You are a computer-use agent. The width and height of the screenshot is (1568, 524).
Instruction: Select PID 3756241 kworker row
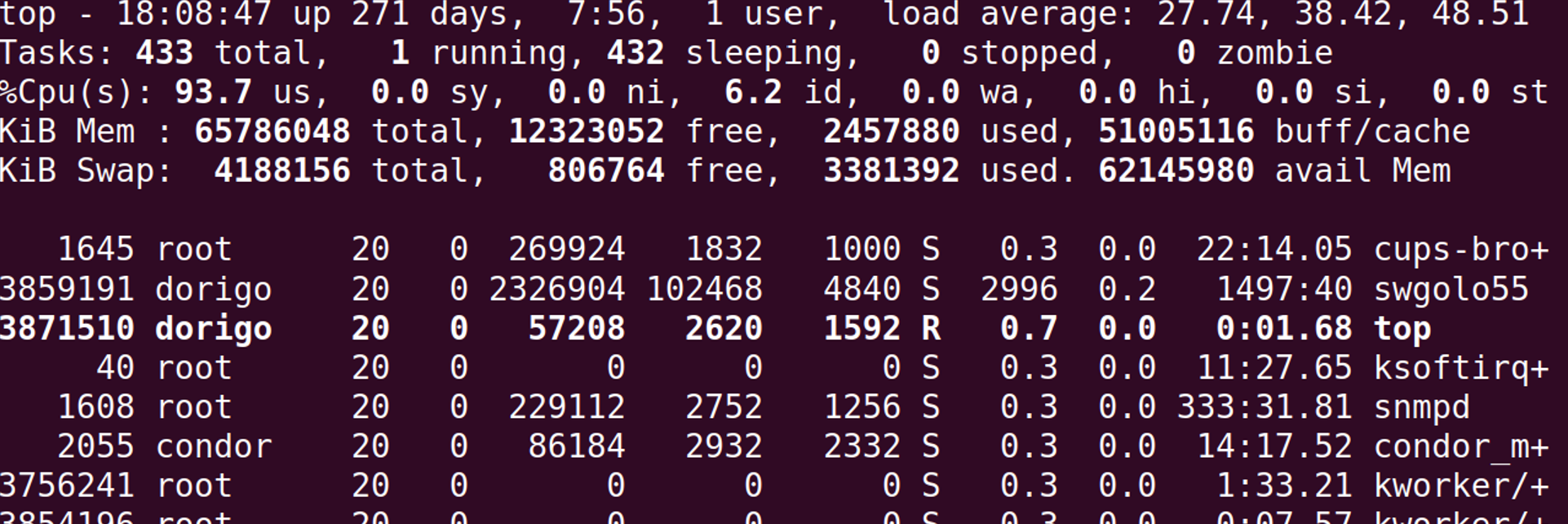(66, 486)
